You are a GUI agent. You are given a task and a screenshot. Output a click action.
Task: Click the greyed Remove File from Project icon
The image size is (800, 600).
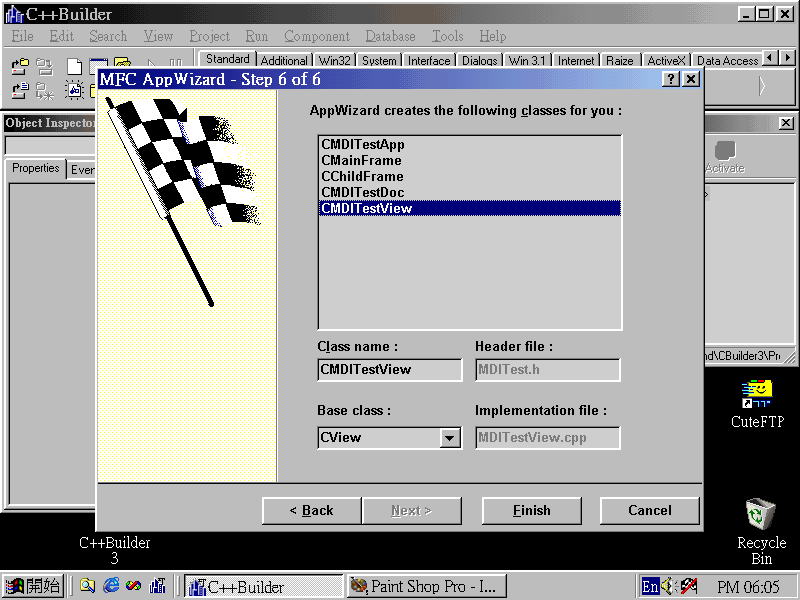pos(44,91)
